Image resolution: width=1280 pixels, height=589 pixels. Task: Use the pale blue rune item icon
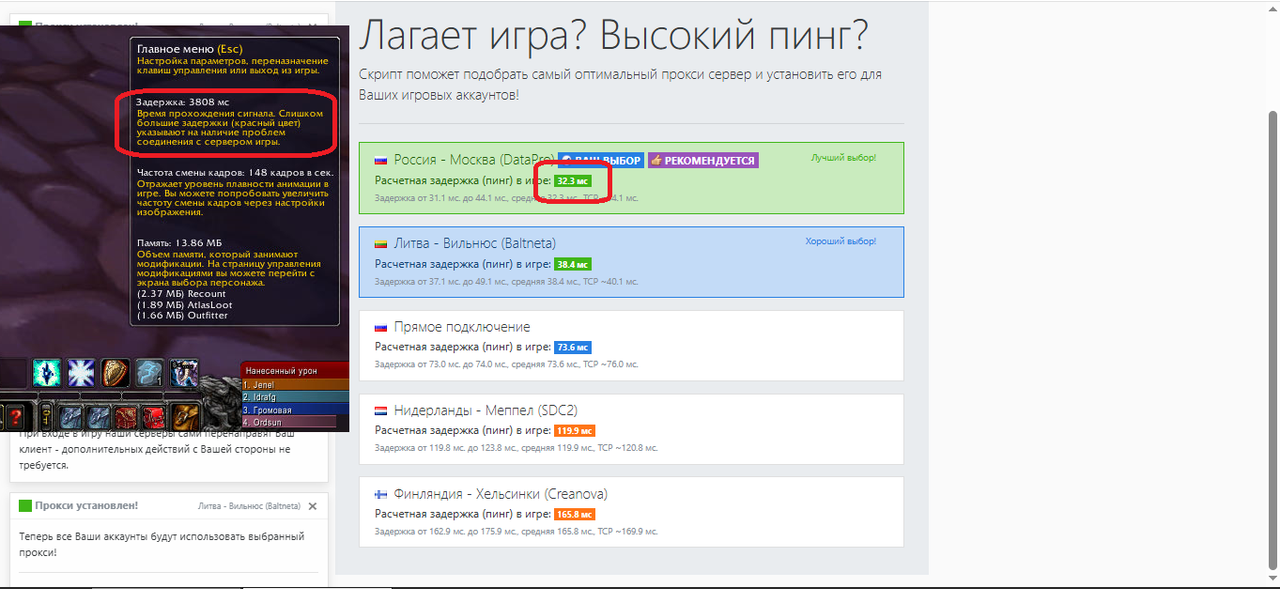pos(149,374)
